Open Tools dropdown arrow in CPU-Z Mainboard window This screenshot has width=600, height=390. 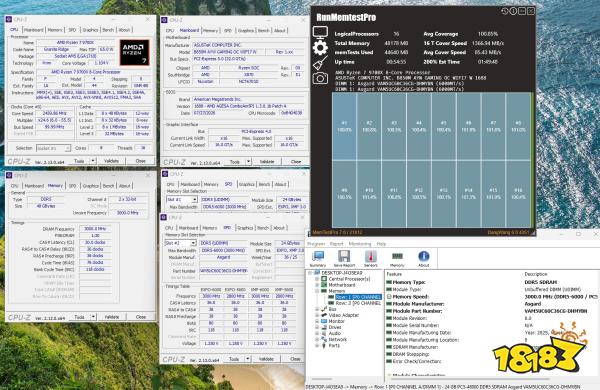(248, 162)
